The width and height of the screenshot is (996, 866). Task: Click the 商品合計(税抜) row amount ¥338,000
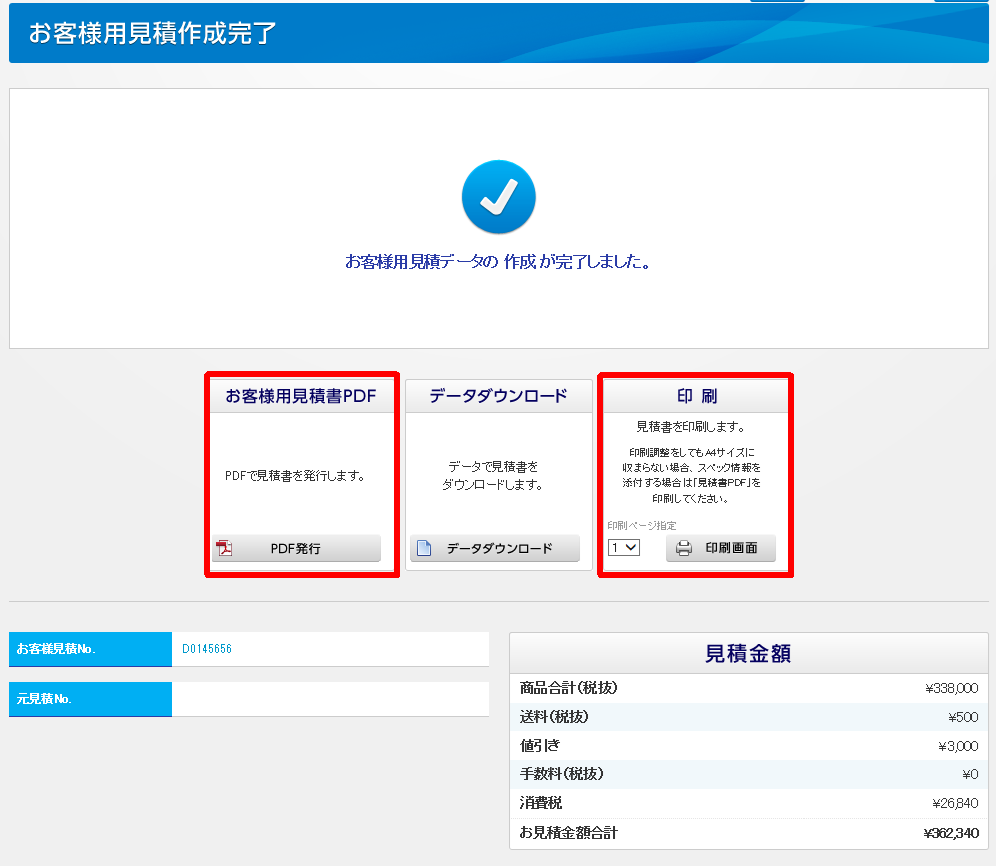[x=951, y=688]
